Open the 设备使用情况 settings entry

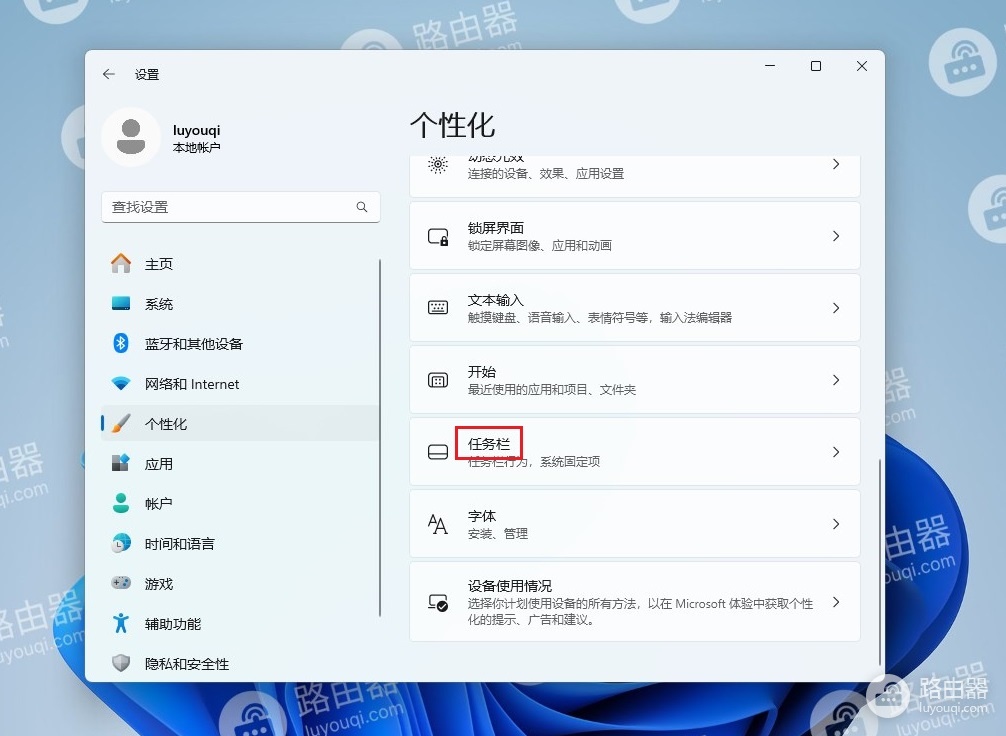[635, 602]
